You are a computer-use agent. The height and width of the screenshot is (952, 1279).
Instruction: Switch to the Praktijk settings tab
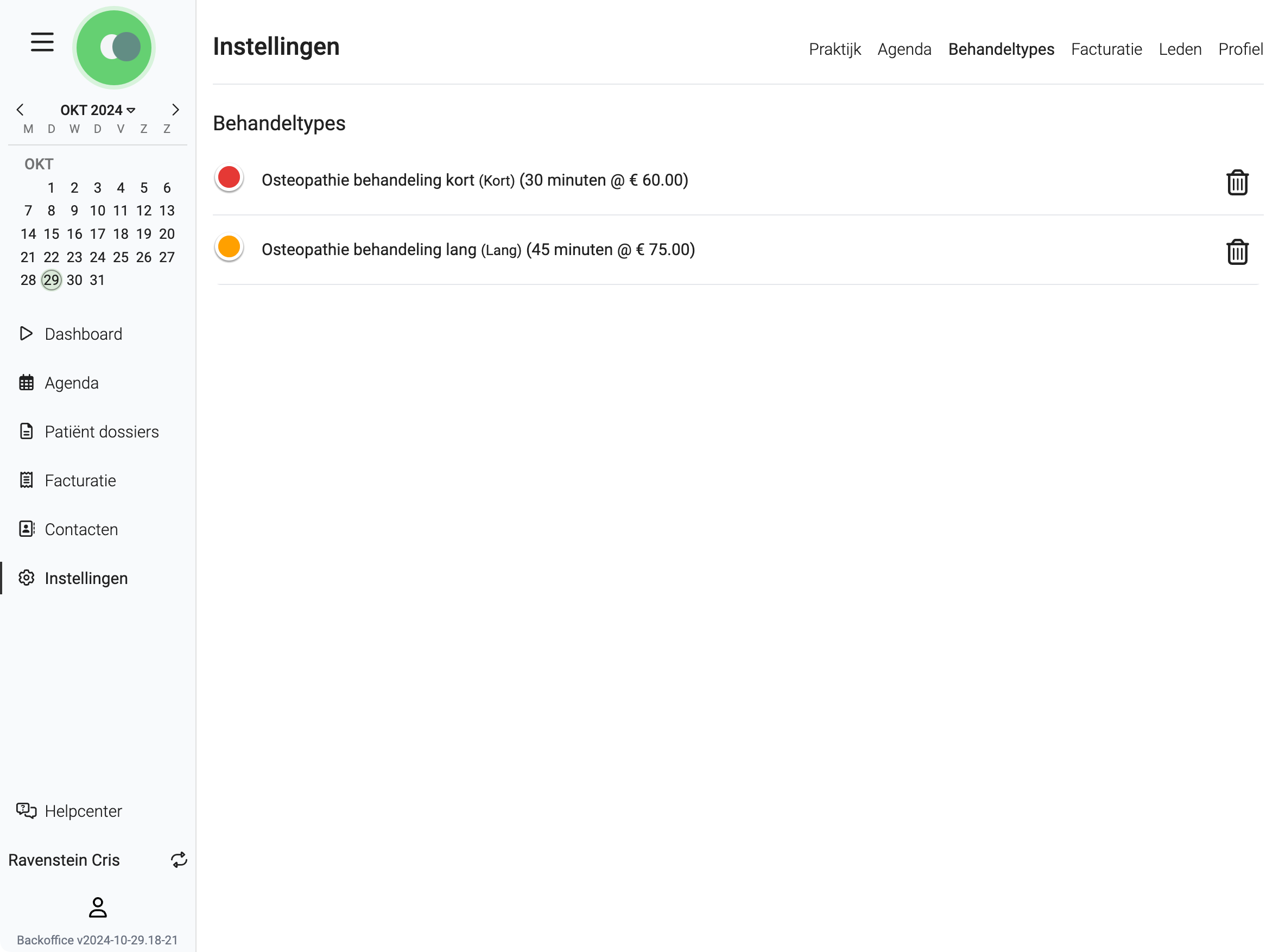pyautogui.click(x=834, y=49)
